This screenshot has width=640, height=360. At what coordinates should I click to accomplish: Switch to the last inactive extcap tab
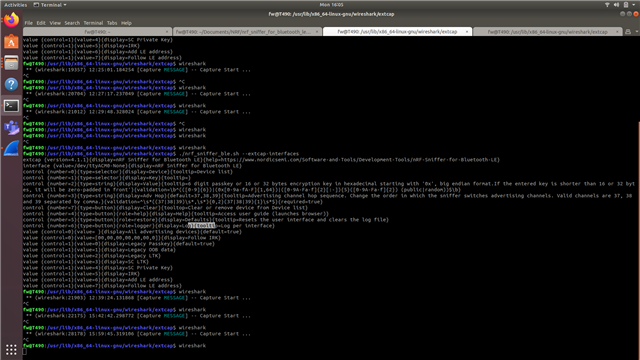coord(547,31)
